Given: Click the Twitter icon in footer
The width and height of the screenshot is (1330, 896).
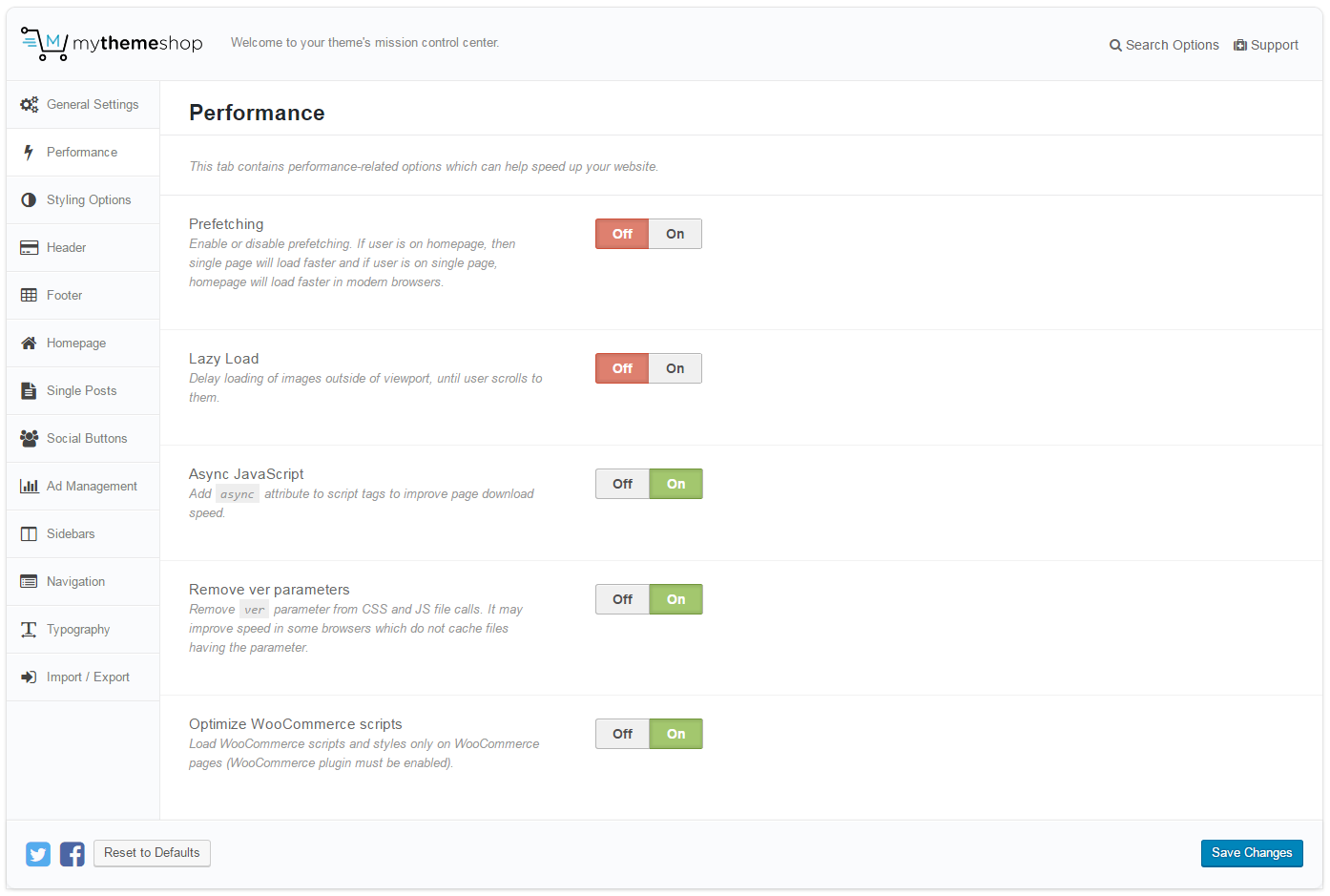Looking at the screenshot, I should [38, 854].
